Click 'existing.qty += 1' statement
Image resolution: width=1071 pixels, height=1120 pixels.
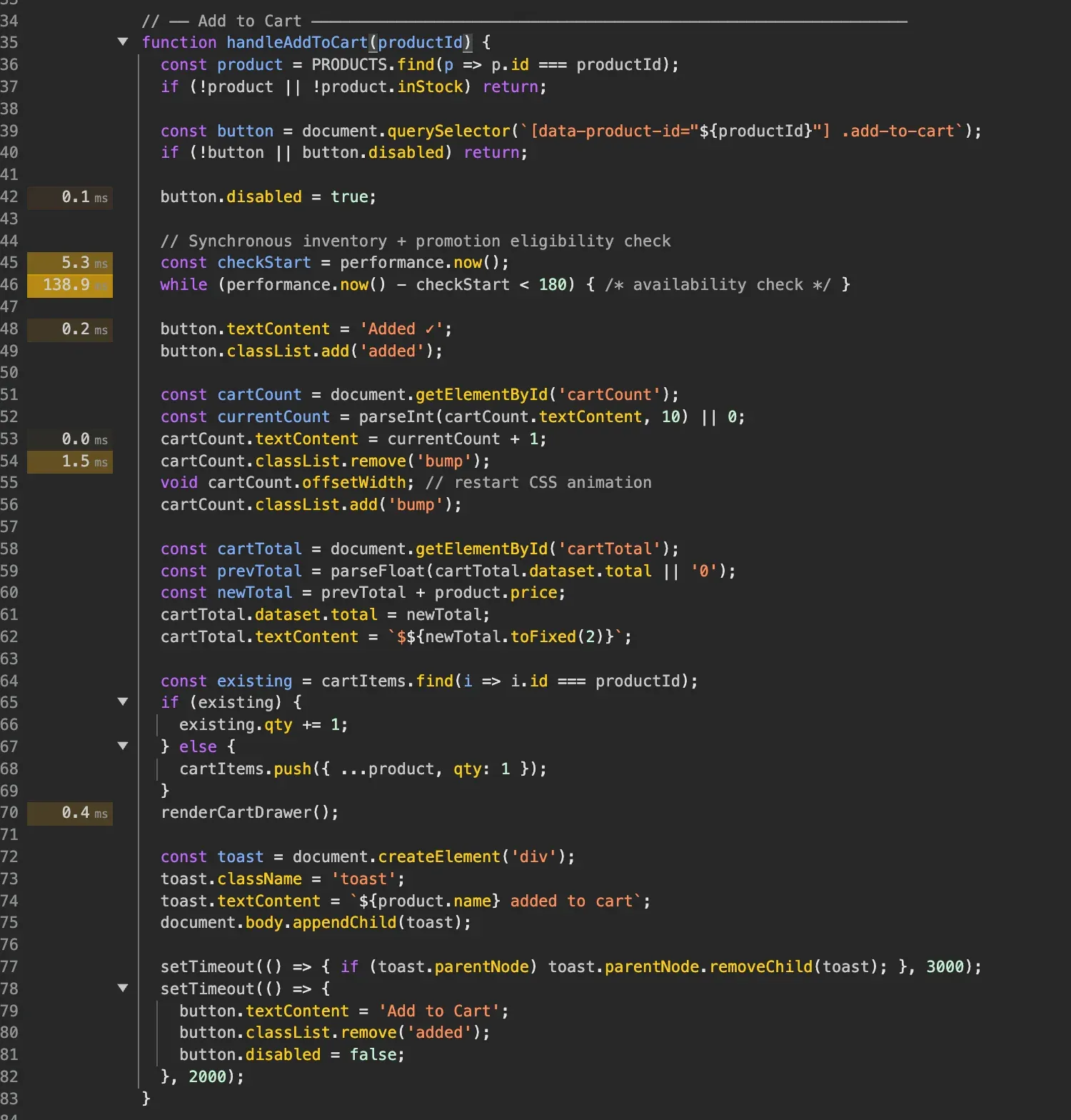click(263, 725)
